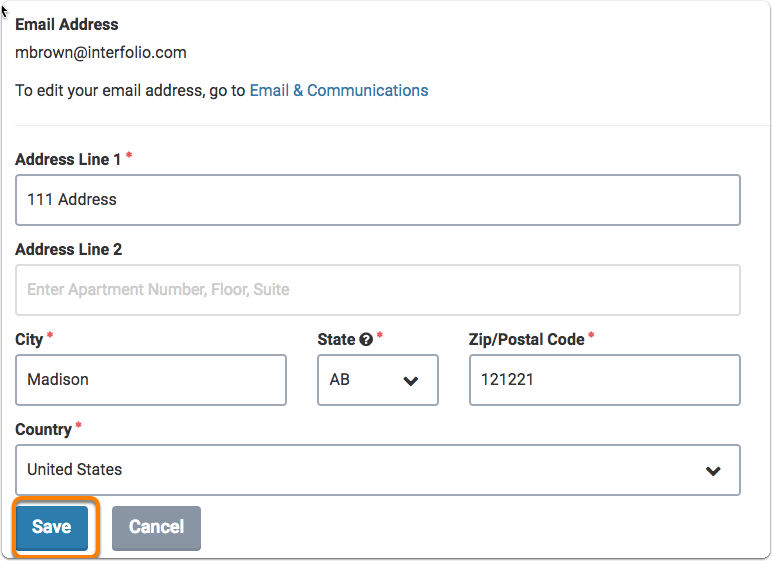
Task: Click the Address Line 2 label
Action: tap(68, 250)
